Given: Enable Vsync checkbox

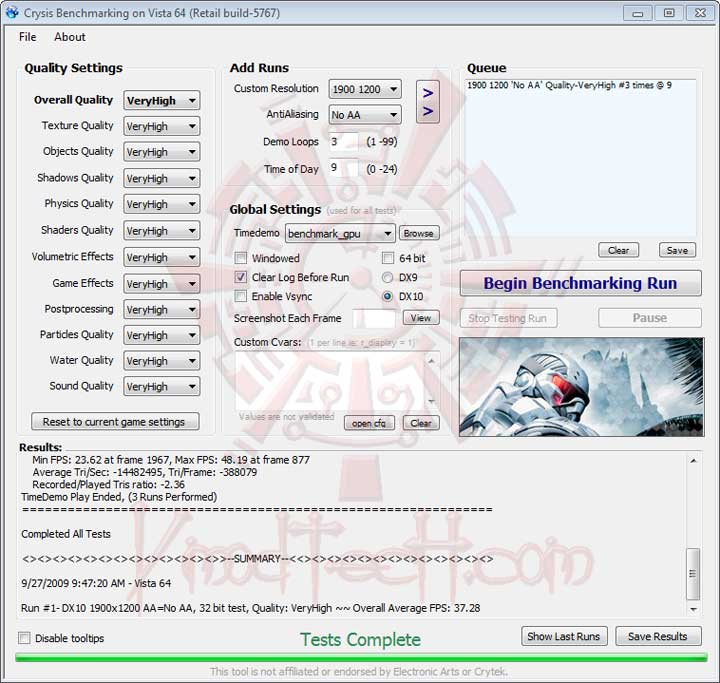Looking at the screenshot, I should [x=241, y=296].
